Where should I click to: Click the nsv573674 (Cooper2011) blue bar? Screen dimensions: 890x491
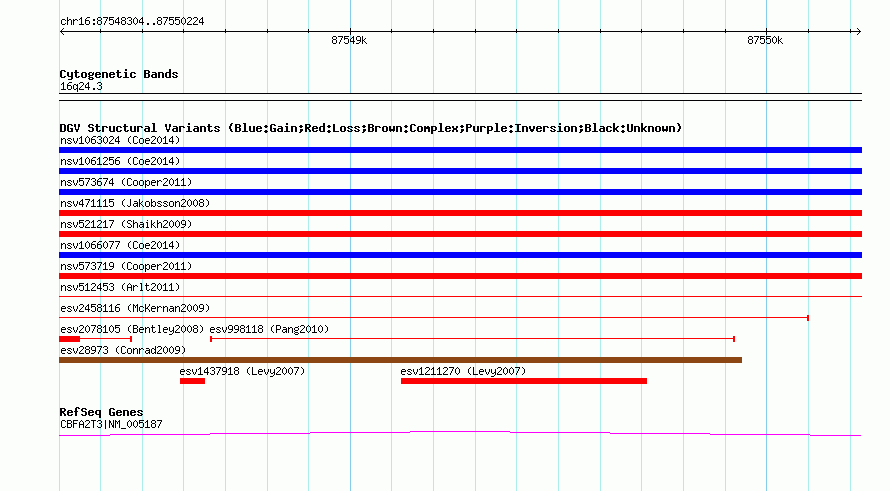(460, 192)
